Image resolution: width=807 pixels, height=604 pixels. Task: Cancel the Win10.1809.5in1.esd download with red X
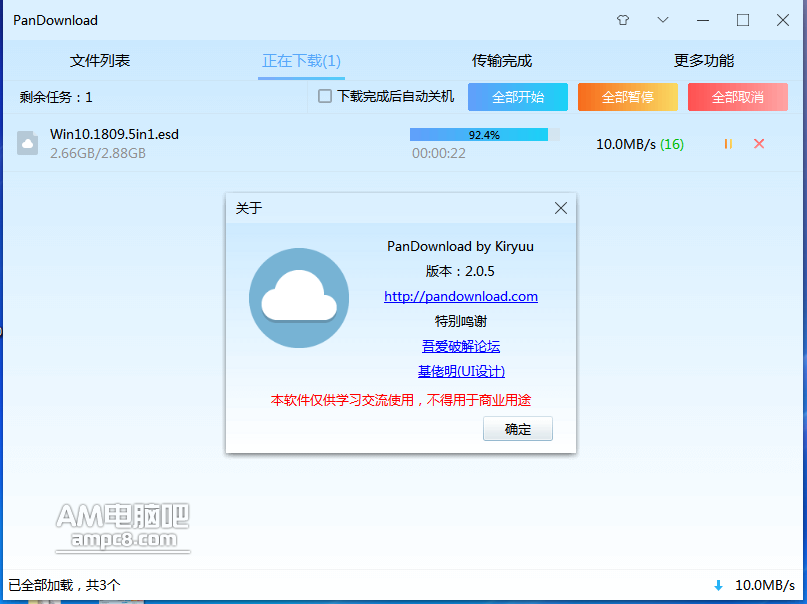point(759,144)
